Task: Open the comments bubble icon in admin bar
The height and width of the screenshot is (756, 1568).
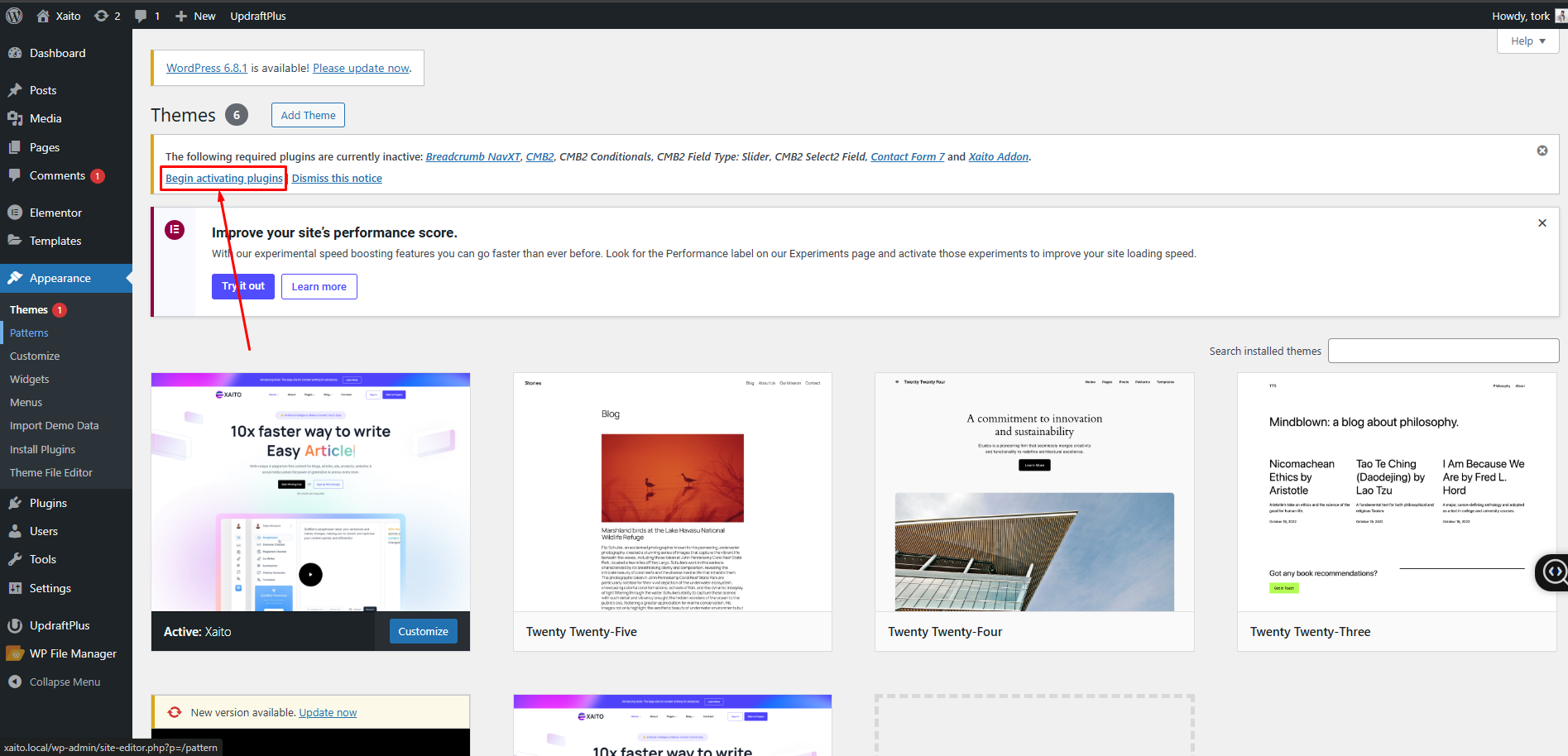Action: tap(141, 16)
